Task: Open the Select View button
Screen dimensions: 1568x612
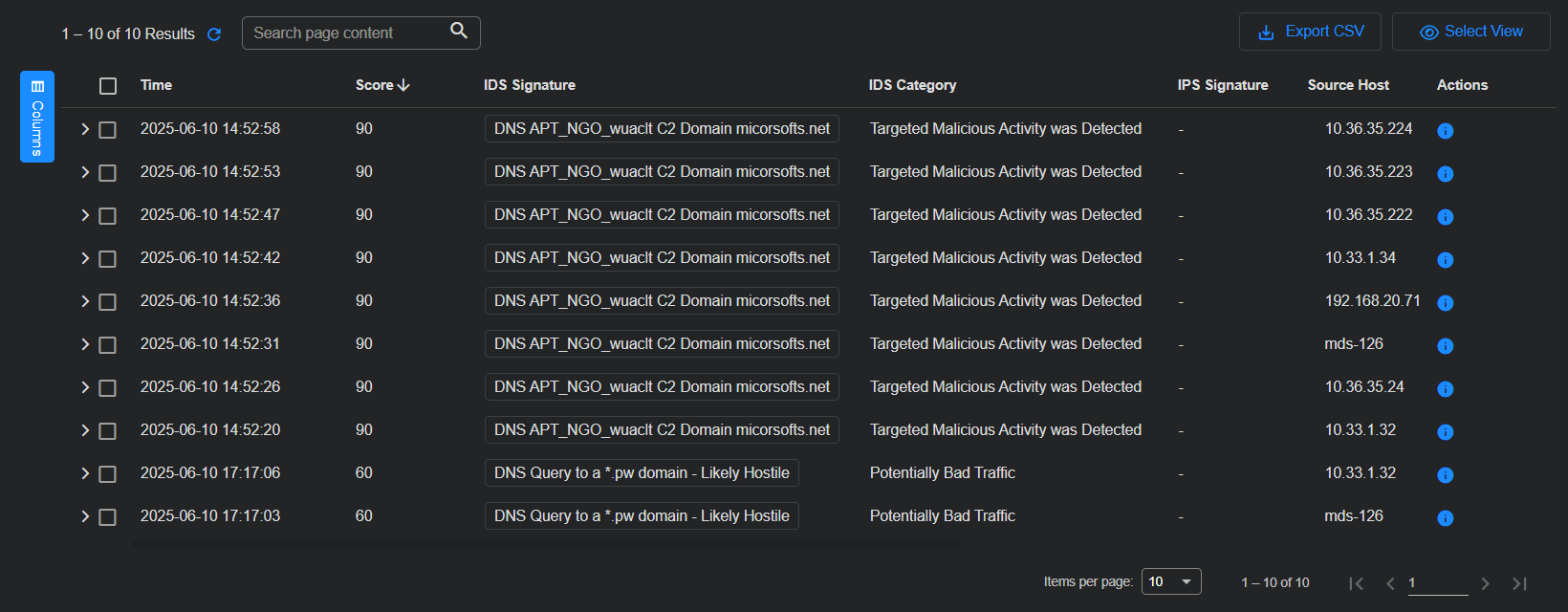Action: point(1470,32)
